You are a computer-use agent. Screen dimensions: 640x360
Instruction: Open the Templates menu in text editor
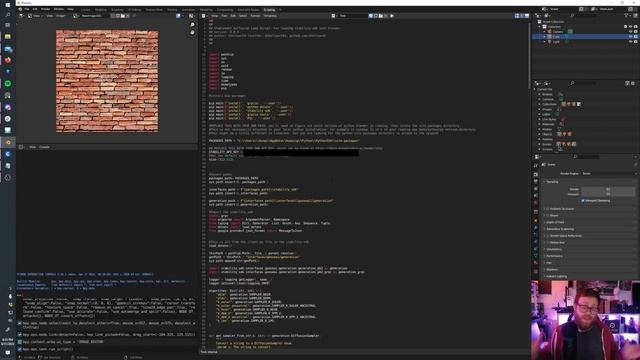pos(270,16)
